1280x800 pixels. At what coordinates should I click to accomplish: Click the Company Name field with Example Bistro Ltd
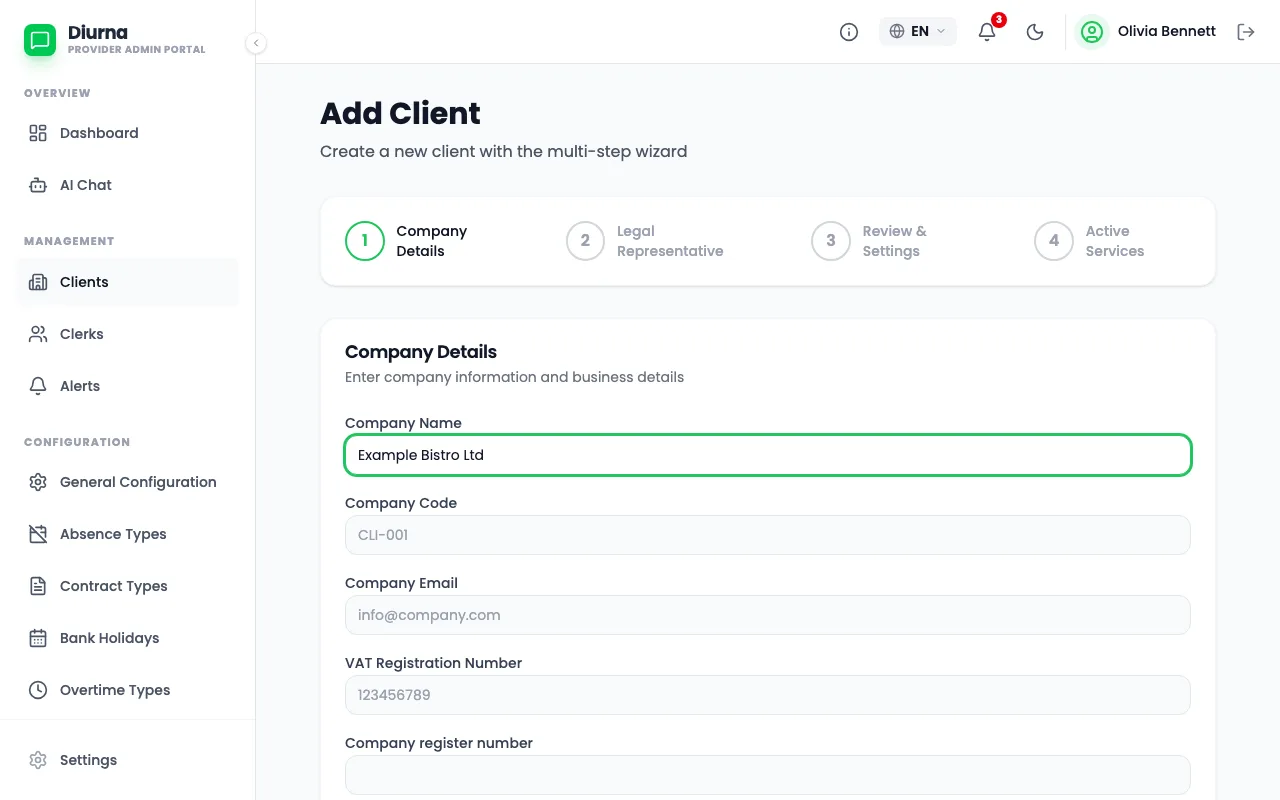click(x=768, y=455)
